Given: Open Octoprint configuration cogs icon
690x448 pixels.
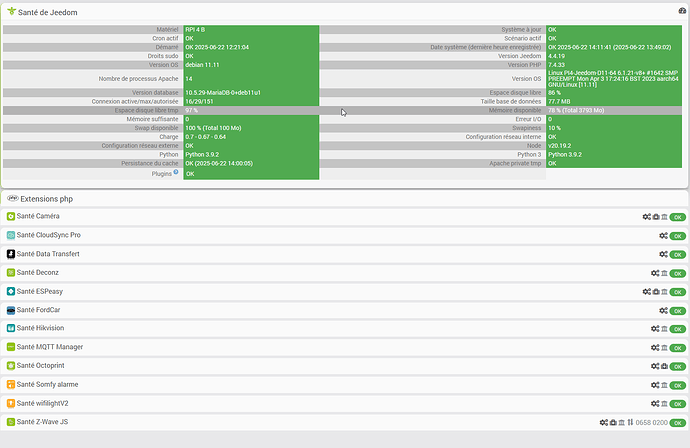Looking at the screenshot, I should coord(655,366).
